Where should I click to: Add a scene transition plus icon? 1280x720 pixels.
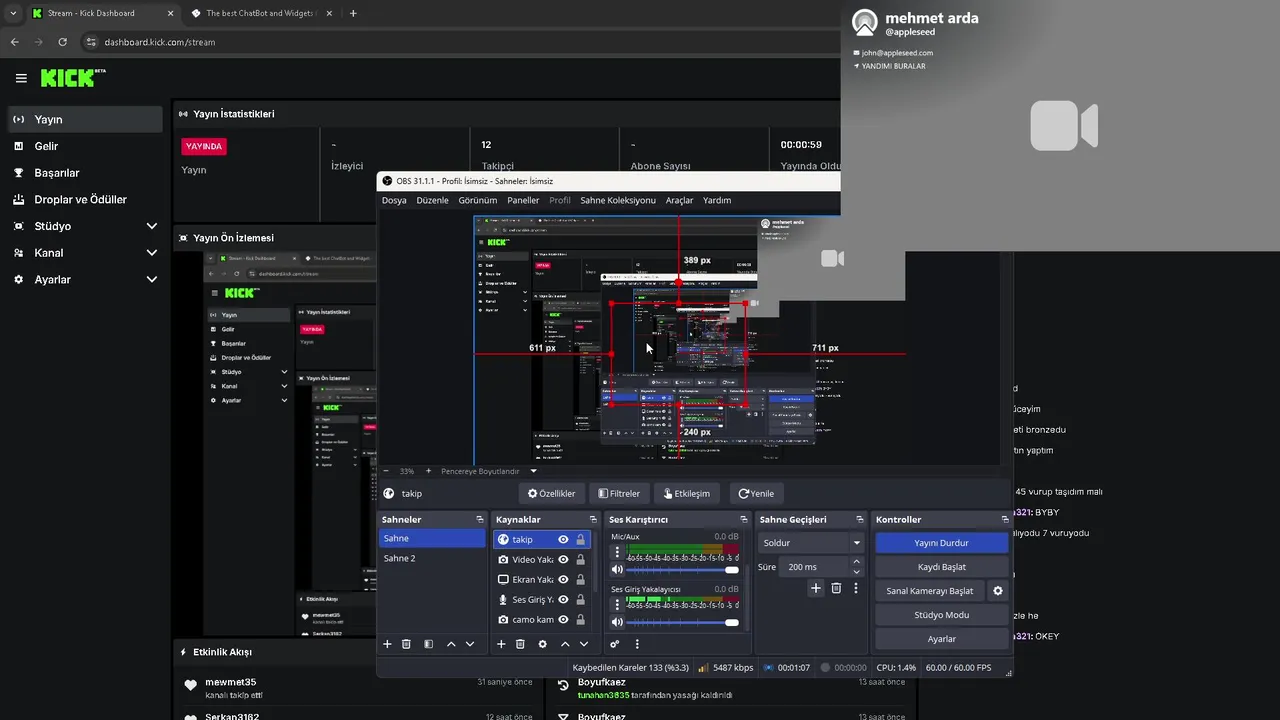(x=816, y=588)
